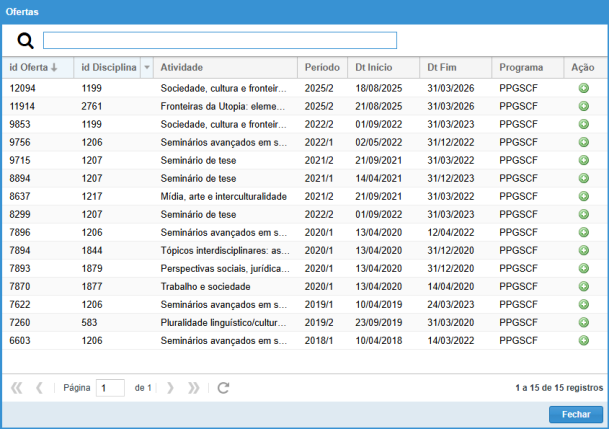
Task: Go to the next page arrow
Action: pos(170,388)
